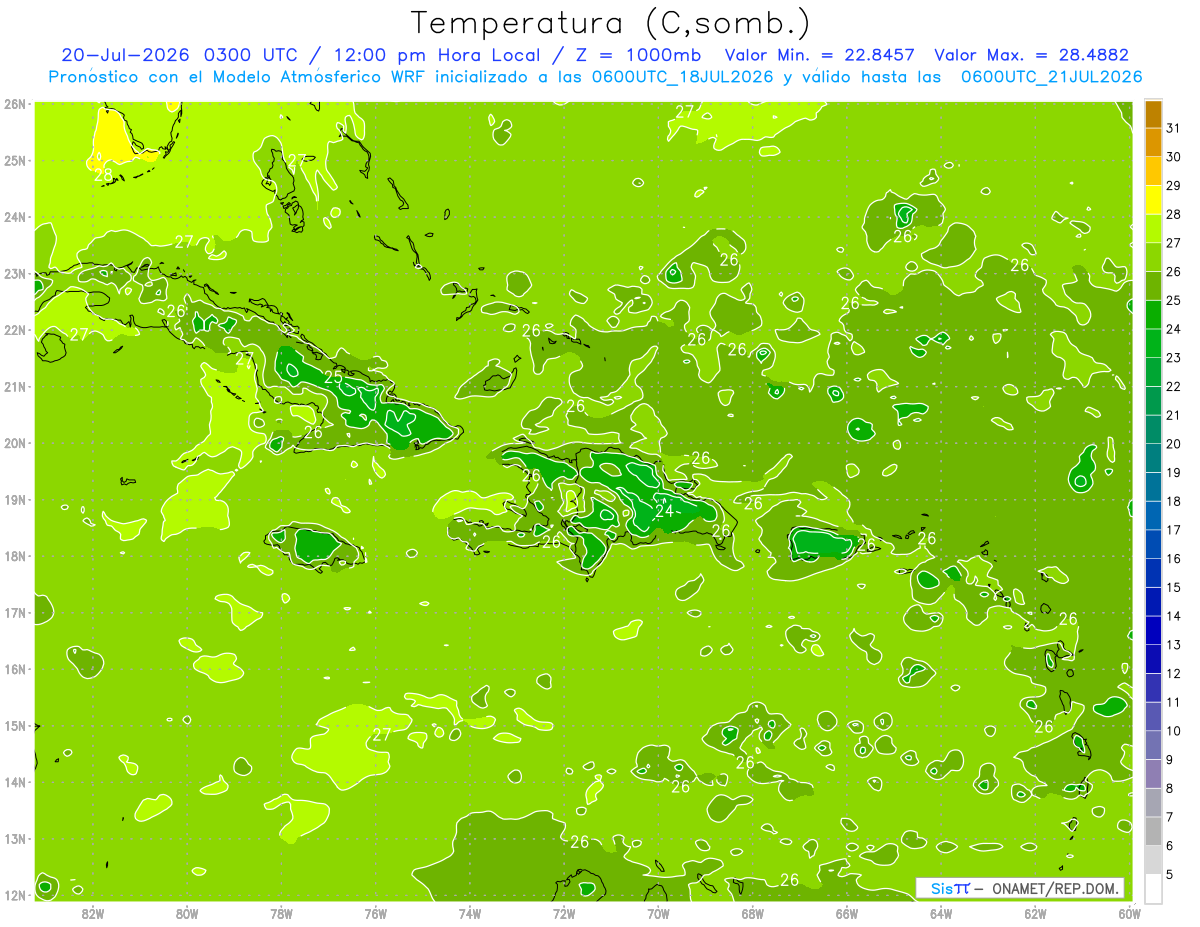1200x927 pixels.
Task: Click the "26N" latitude label
Action: click(14, 104)
